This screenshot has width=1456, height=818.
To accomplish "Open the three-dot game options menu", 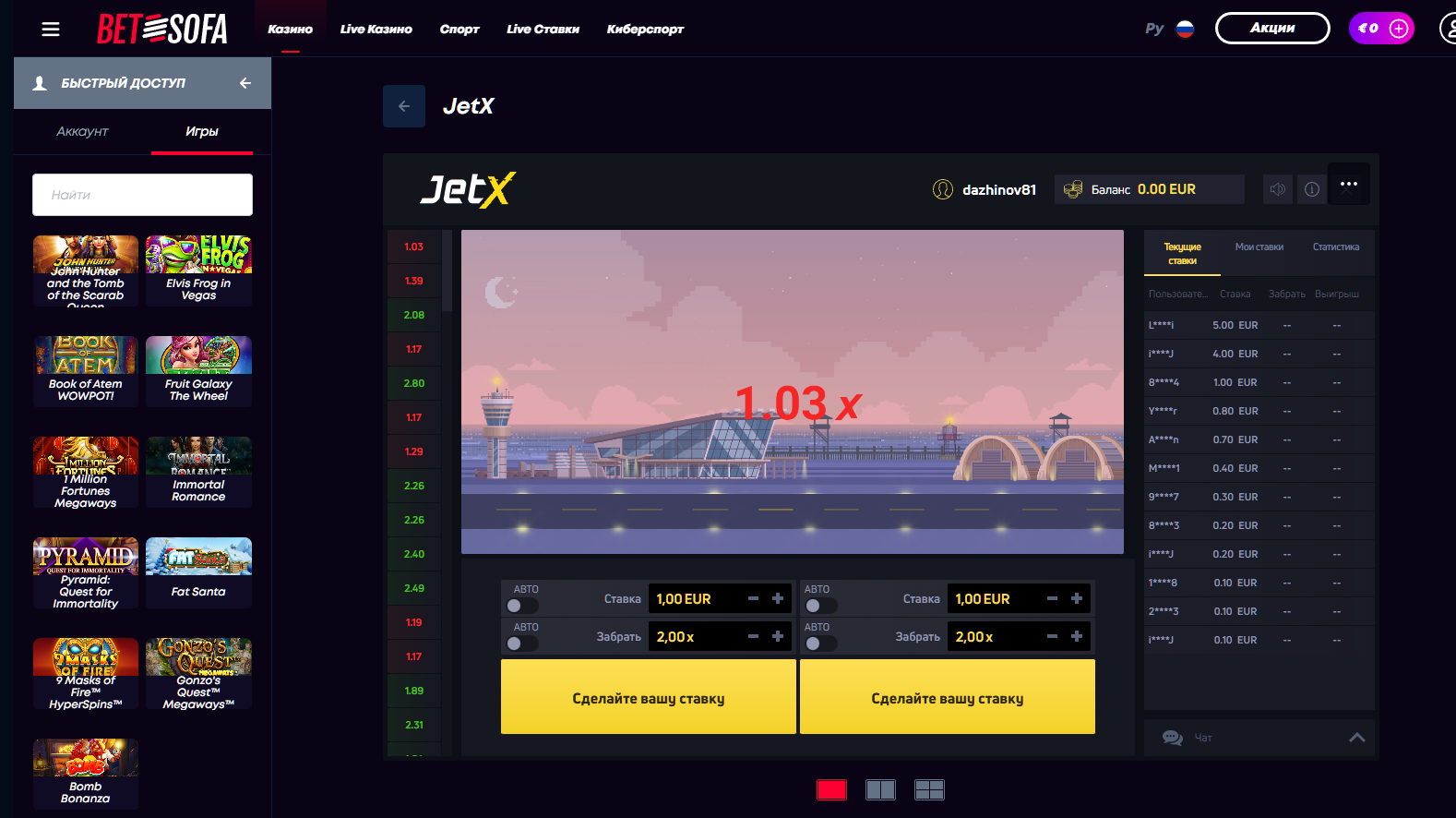I will click(1348, 184).
